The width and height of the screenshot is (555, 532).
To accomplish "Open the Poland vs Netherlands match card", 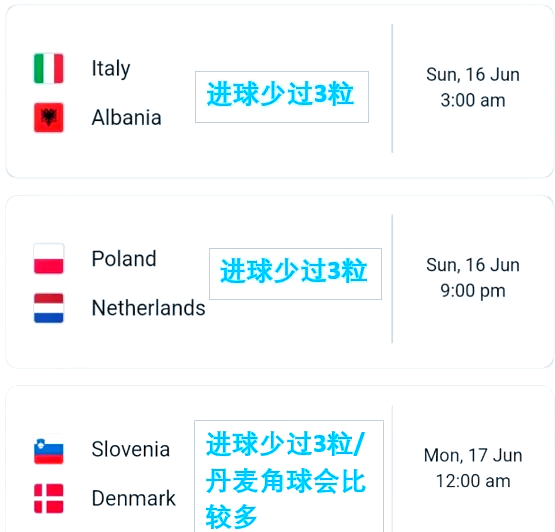I will pyautogui.click(x=280, y=282).
